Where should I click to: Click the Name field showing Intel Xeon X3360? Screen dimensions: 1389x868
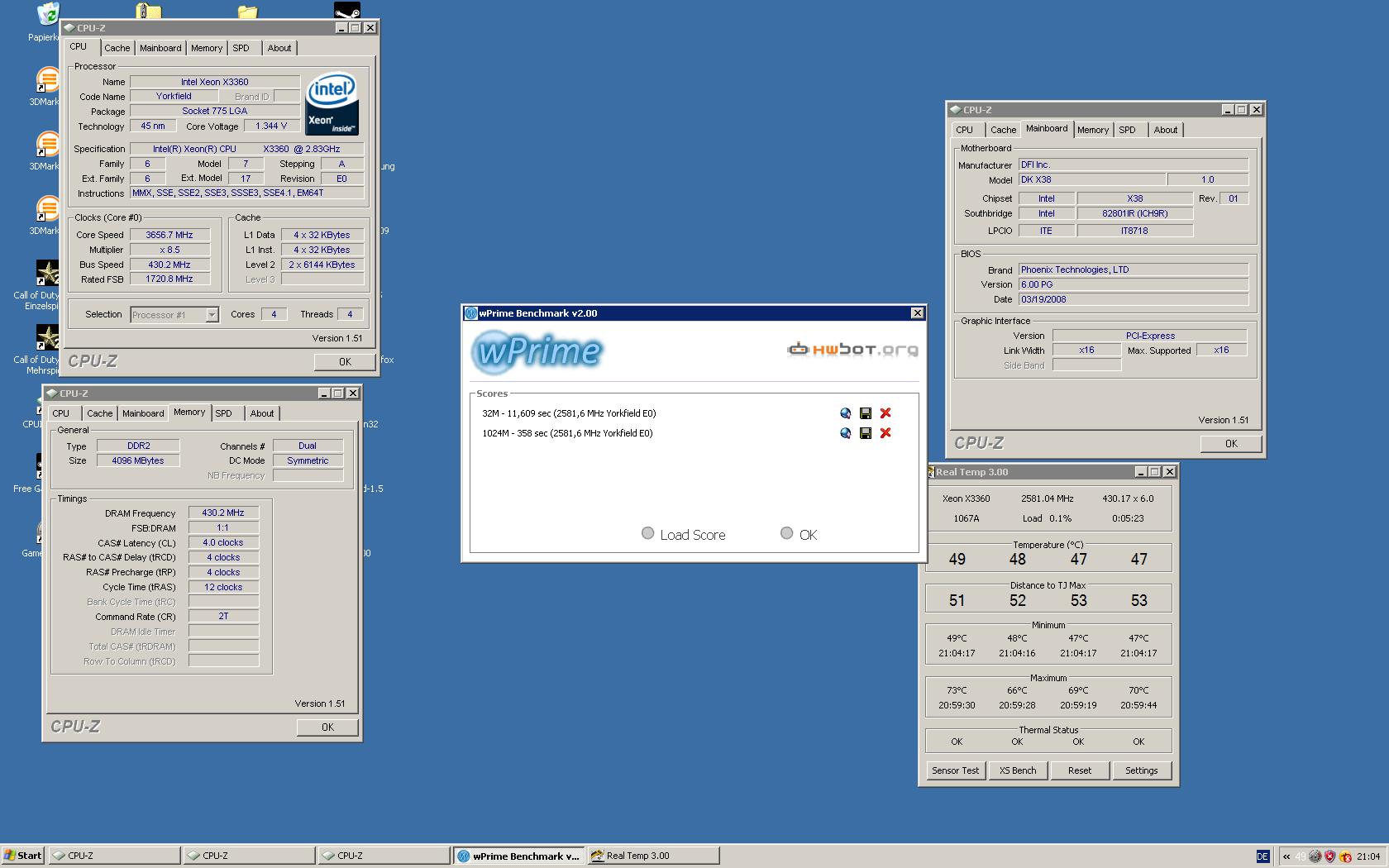(215, 82)
